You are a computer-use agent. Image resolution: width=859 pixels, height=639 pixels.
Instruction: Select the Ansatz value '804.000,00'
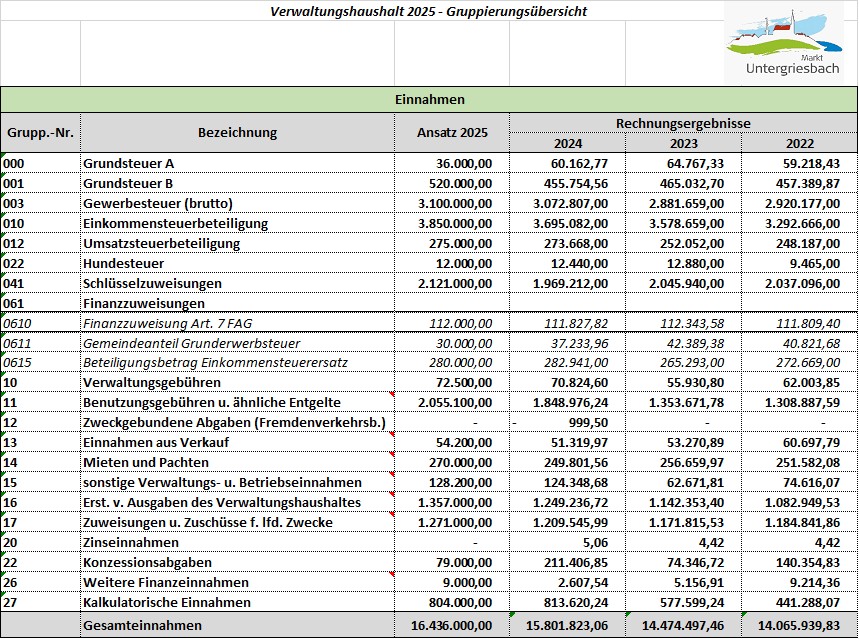click(460, 602)
